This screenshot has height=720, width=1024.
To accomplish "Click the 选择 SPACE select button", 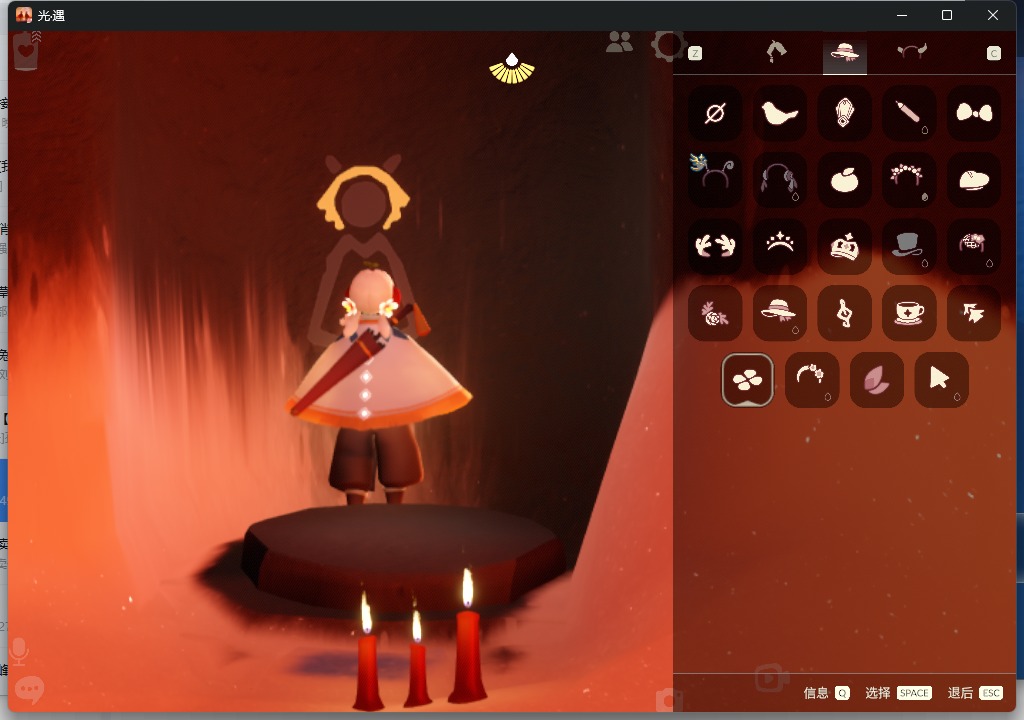I will pyautogui.click(x=898, y=693).
